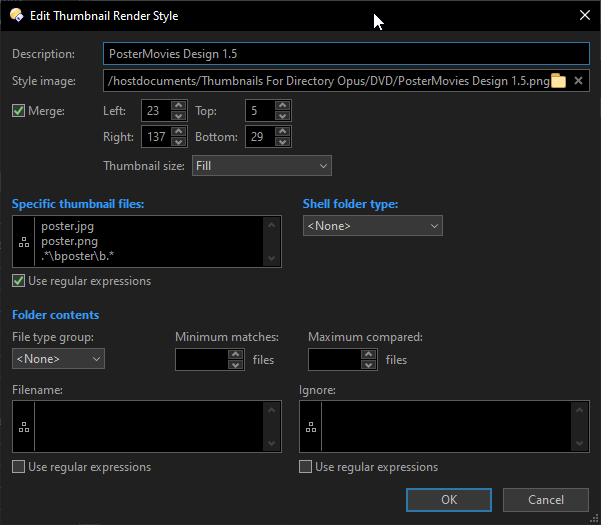Click the Description text field
Image resolution: width=601 pixels, height=525 pixels.
coord(346,54)
